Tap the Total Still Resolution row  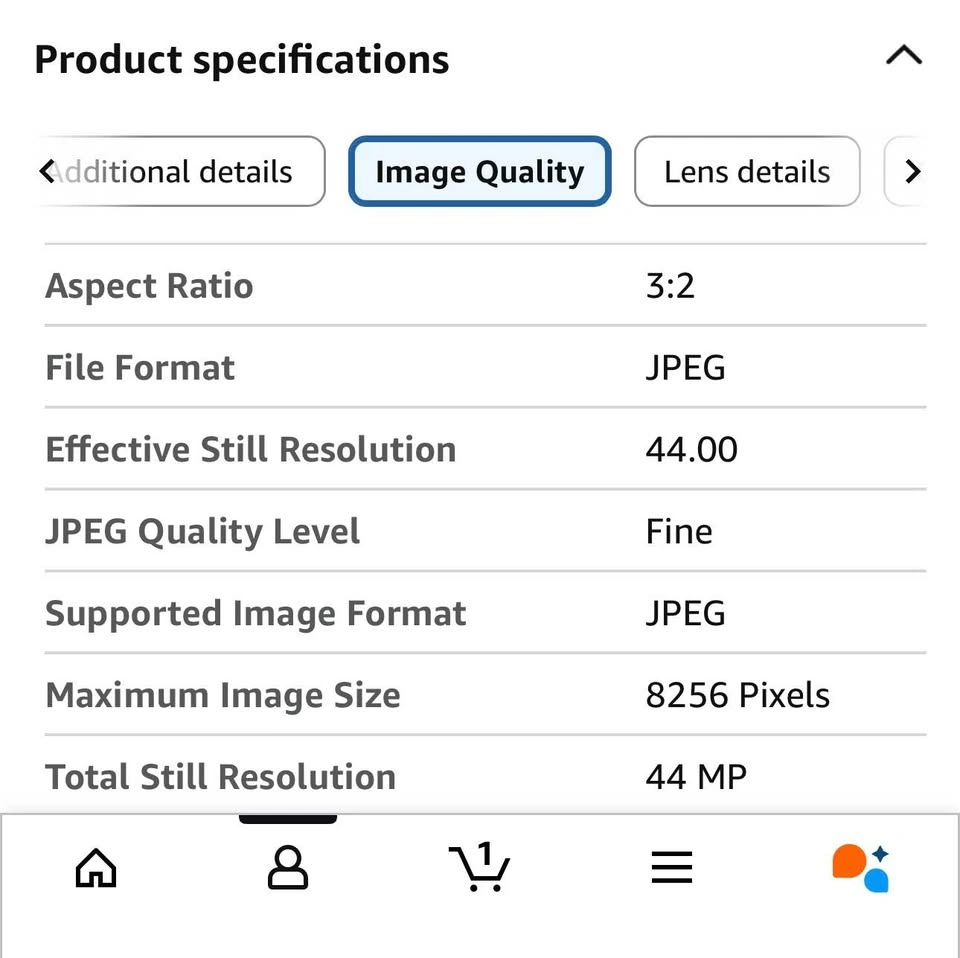(485, 776)
